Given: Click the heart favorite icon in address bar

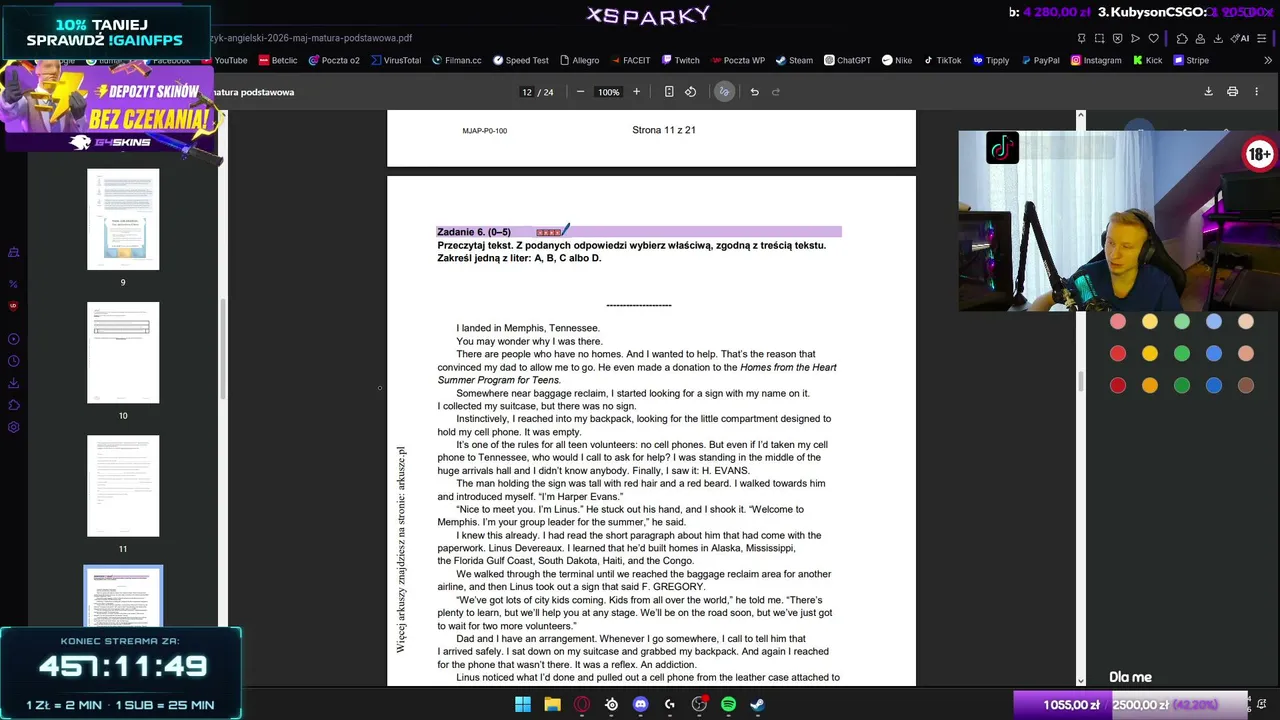Looking at the screenshot, I should coord(1153,38).
